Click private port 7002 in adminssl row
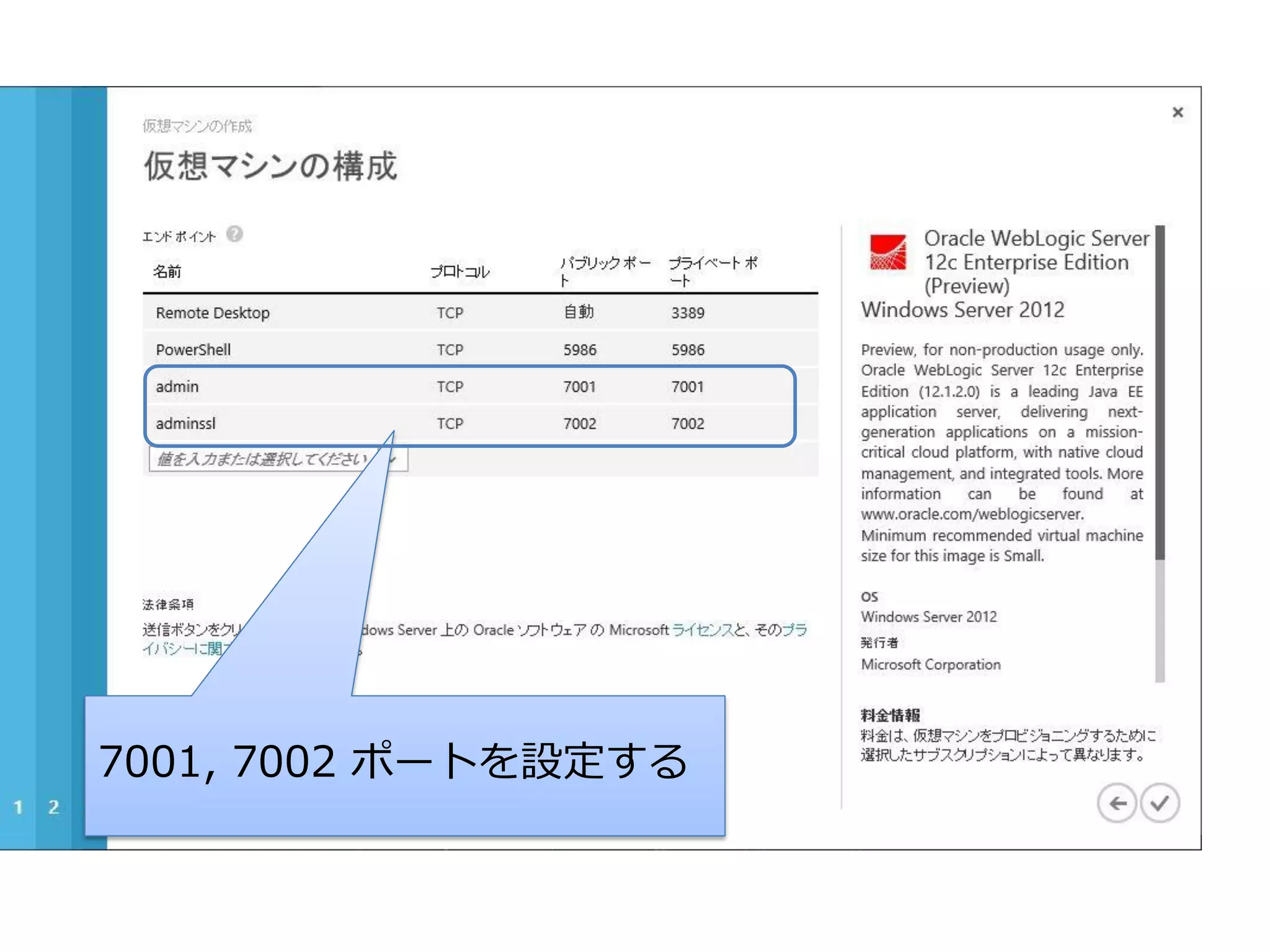Image resolution: width=1270 pixels, height=952 pixels. coord(688,423)
